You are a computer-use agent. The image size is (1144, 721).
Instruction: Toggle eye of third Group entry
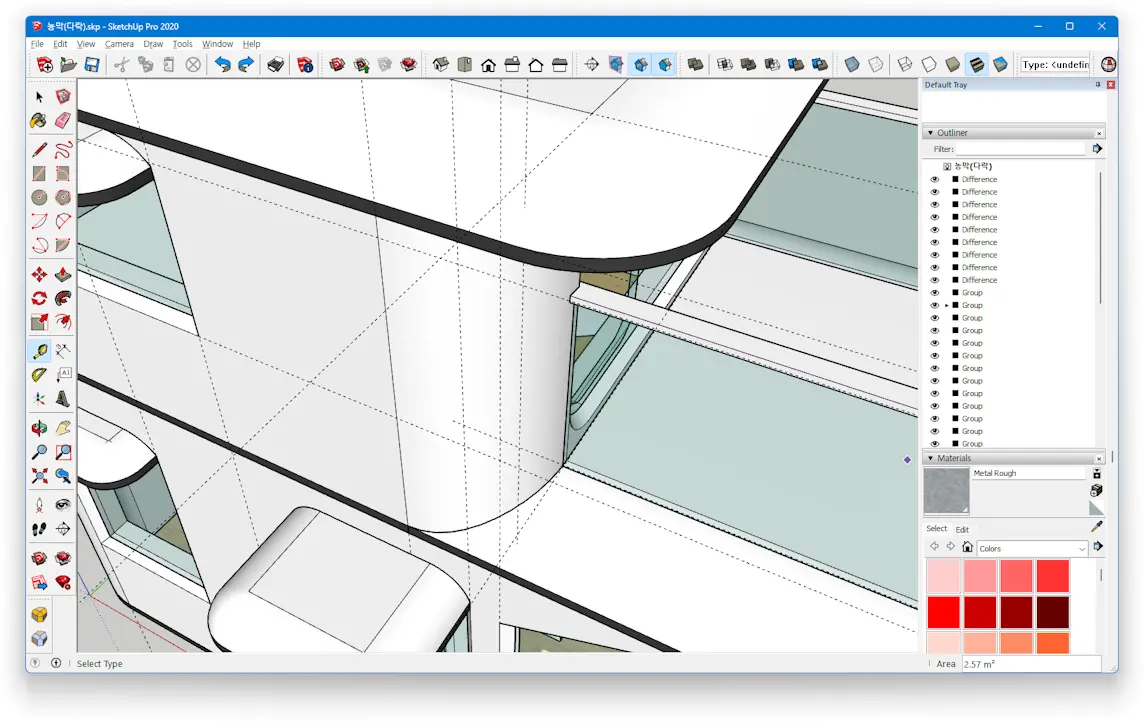(935, 318)
